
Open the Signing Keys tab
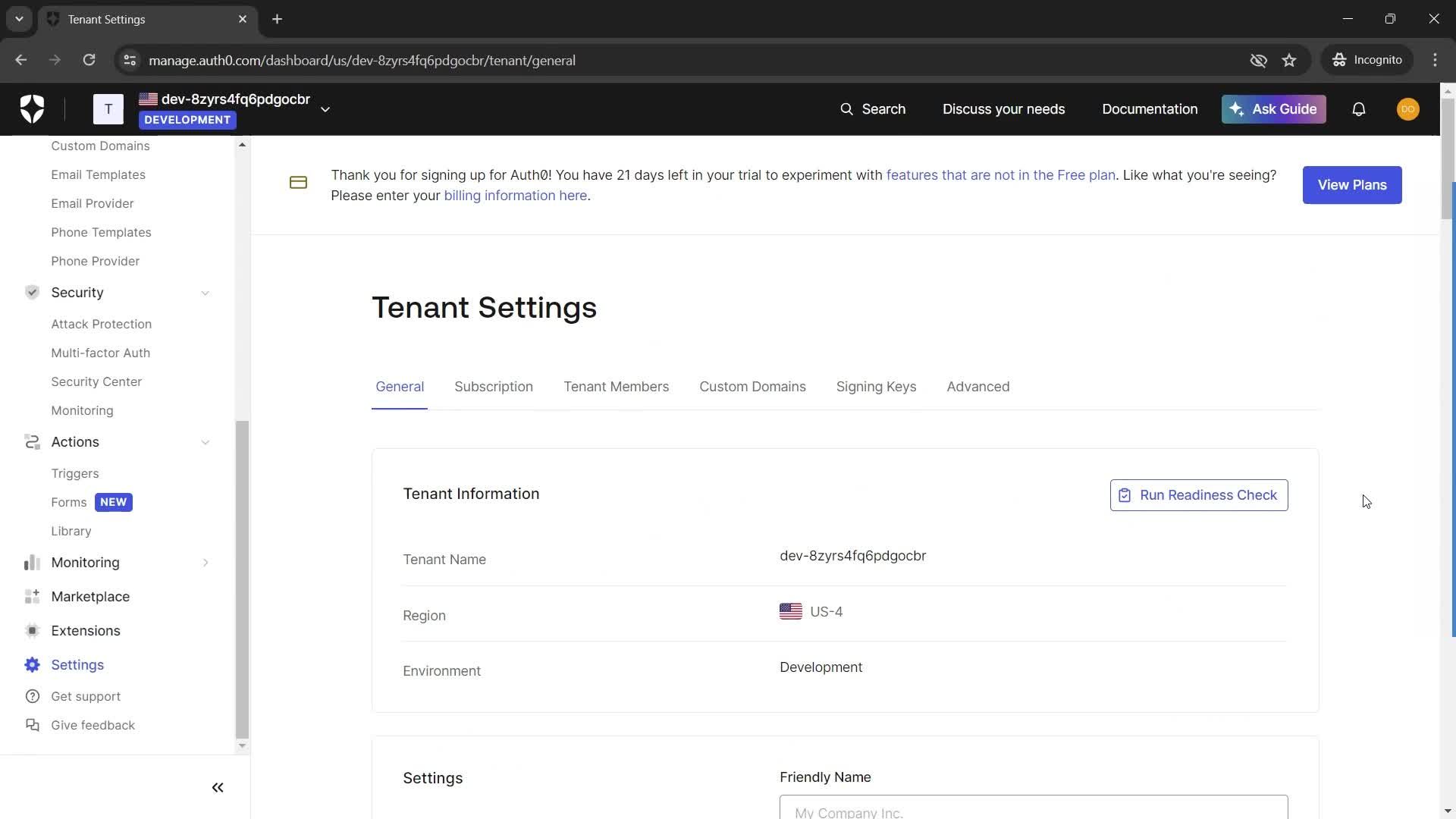click(x=876, y=387)
